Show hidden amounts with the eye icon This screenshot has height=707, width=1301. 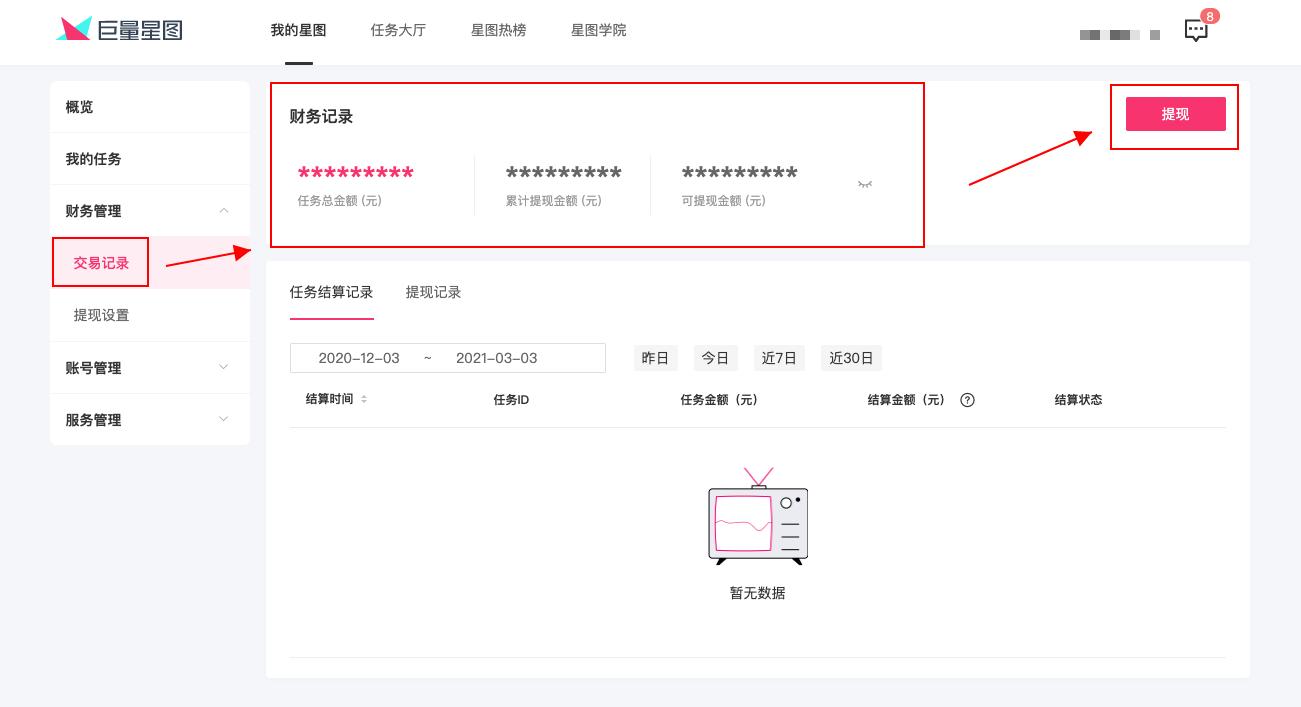864,185
